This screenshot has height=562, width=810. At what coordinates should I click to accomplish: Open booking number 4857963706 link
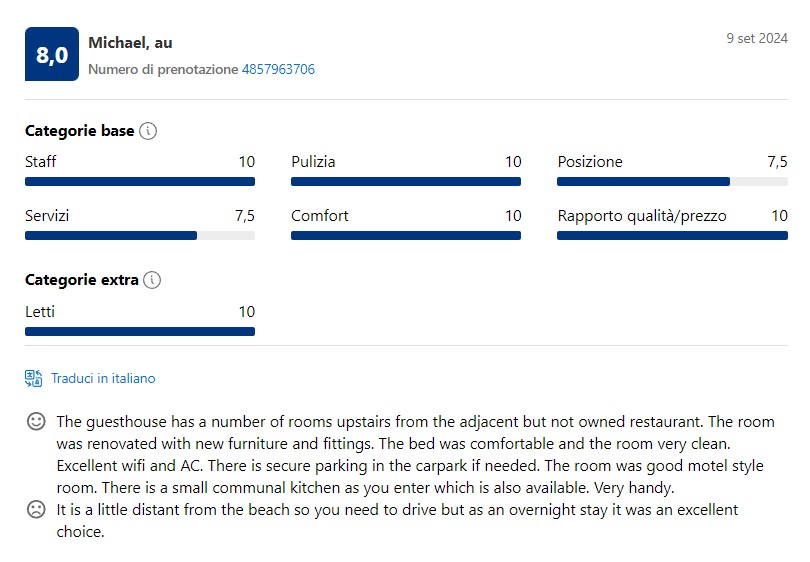[x=278, y=69]
